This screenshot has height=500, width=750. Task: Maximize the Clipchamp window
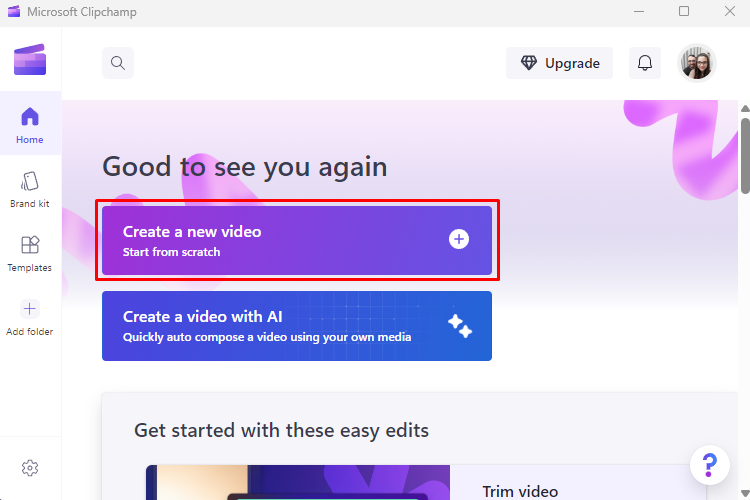(684, 11)
